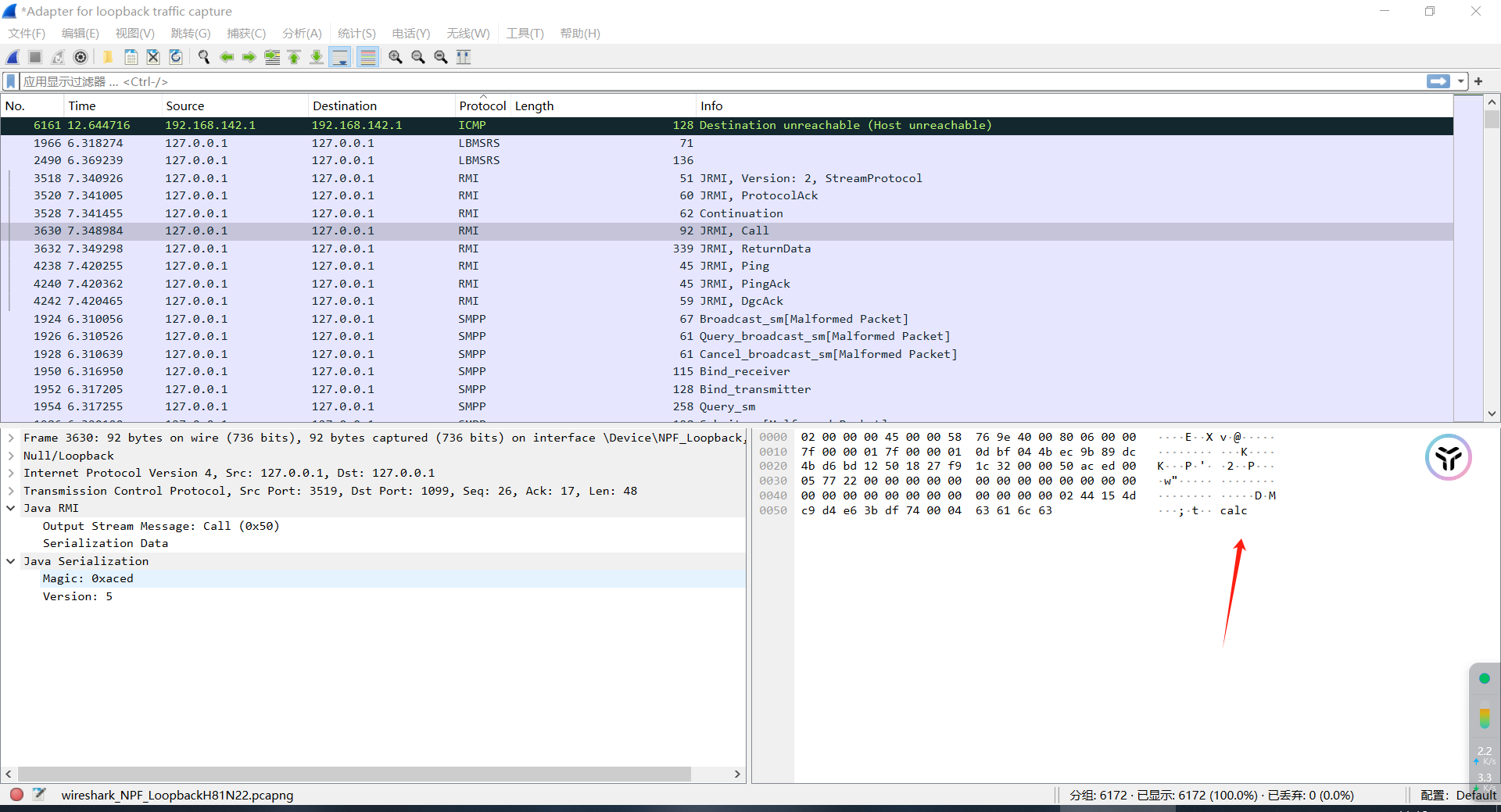Open the display filter history dropdown
This screenshot has width=1501, height=812.
coord(1460,81)
